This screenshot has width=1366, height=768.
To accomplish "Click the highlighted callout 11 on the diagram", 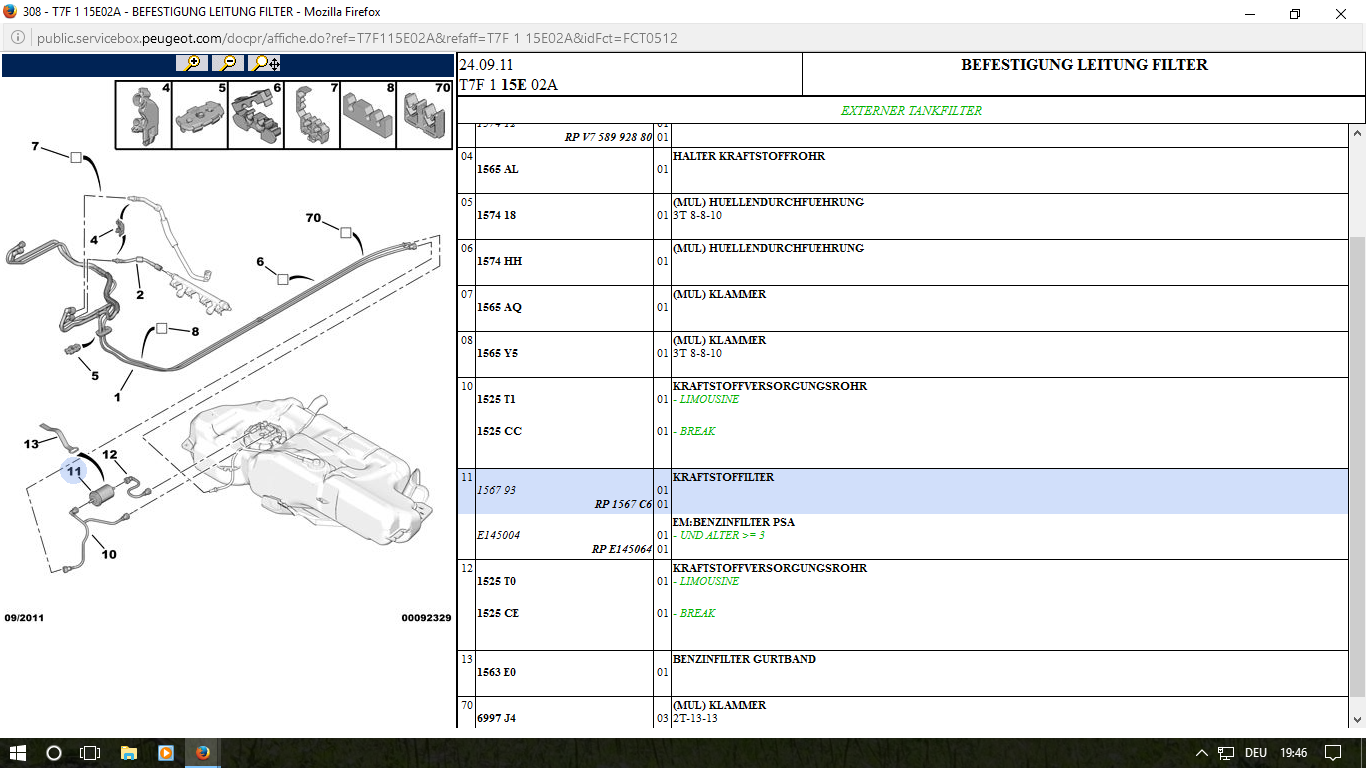I will point(74,470).
